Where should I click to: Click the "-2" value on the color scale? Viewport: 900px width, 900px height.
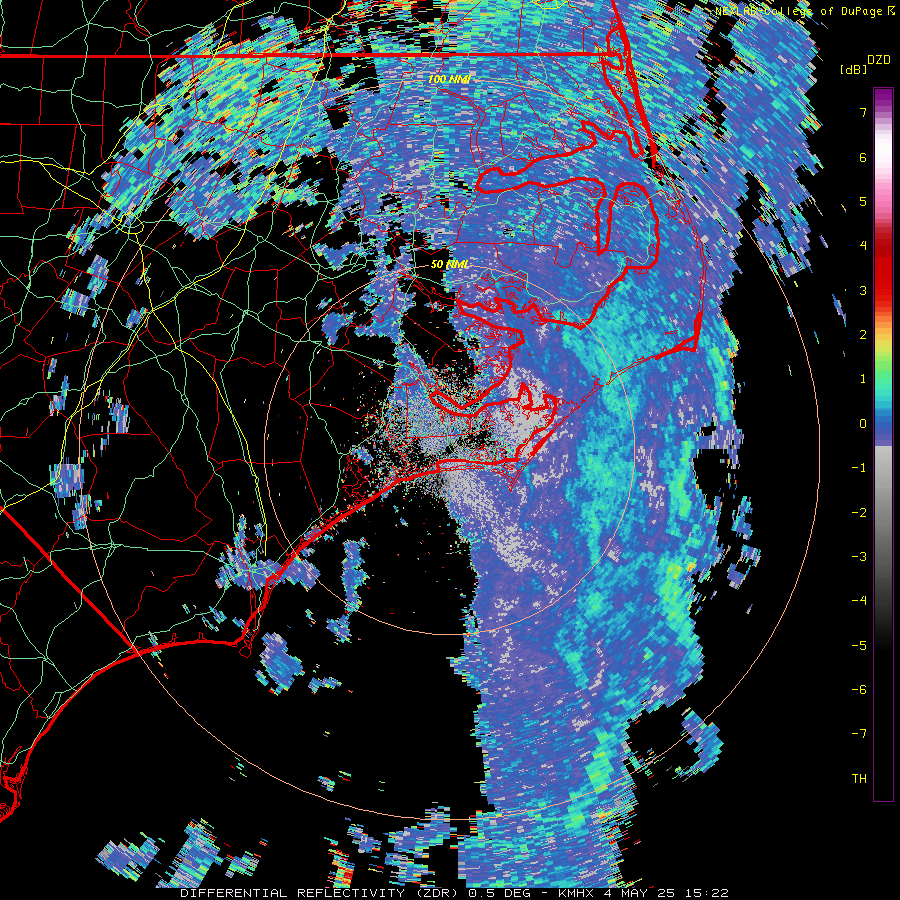tap(859, 512)
